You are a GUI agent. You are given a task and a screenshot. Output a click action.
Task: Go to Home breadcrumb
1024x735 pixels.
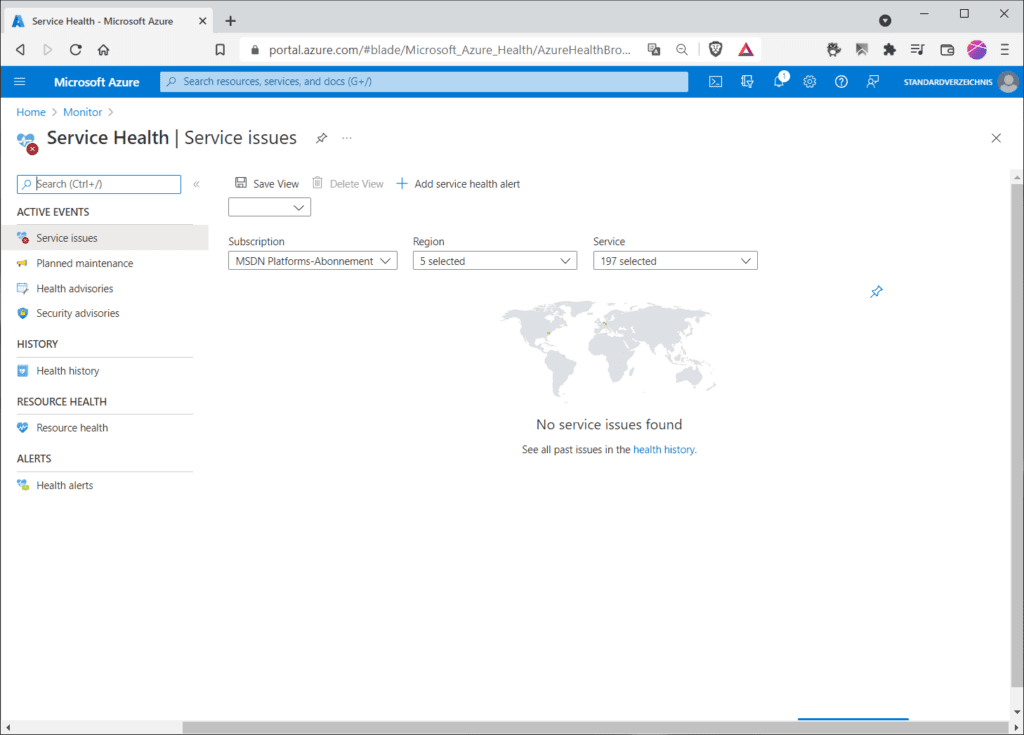[x=31, y=112]
